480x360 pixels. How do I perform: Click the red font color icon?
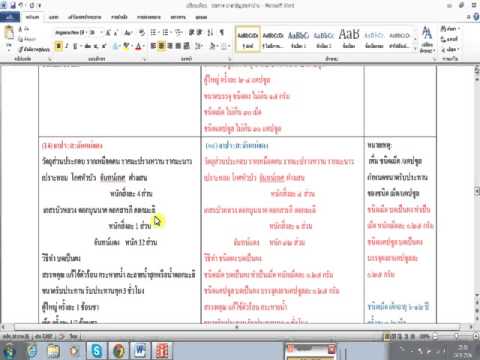pos(139,46)
